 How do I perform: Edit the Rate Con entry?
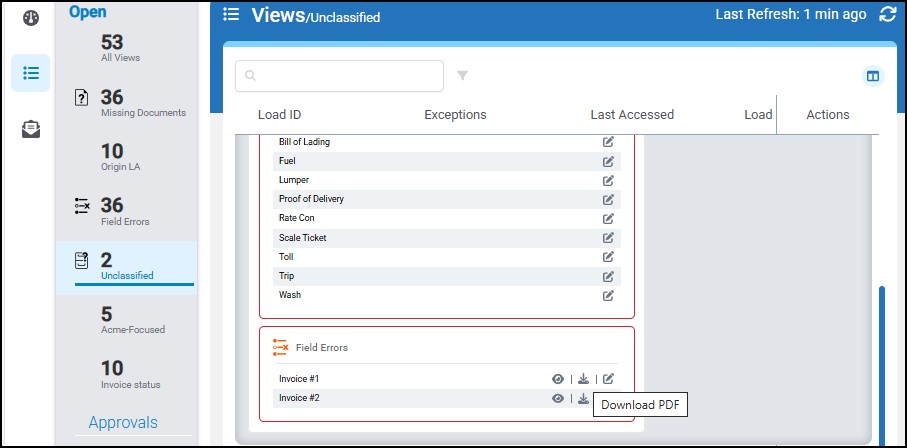coord(608,218)
